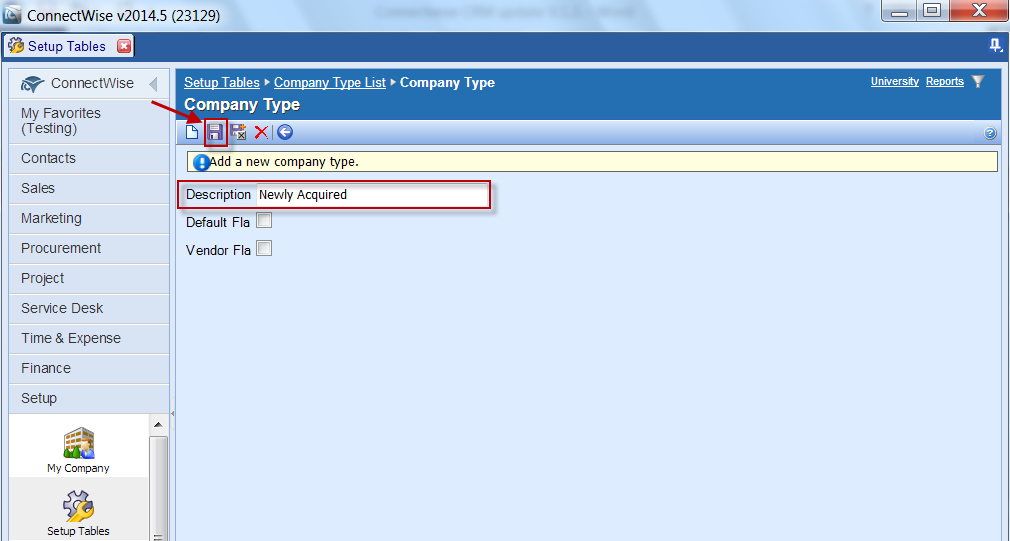Enable the Vendor Flag checkbox
Image resolution: width=1010 pixels, height=541 pixels.
tap(264, 249)
